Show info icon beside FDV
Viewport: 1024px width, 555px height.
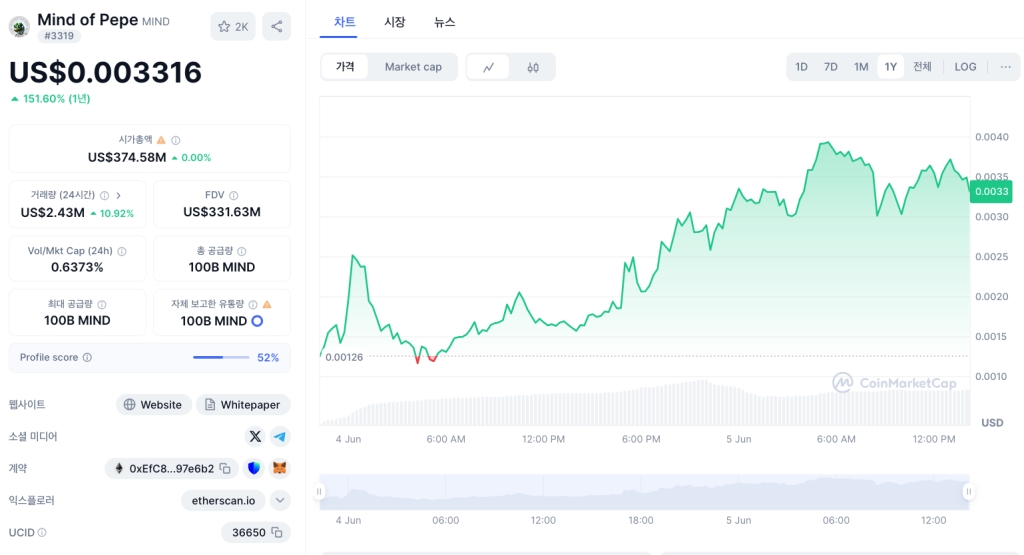point(234,195)
